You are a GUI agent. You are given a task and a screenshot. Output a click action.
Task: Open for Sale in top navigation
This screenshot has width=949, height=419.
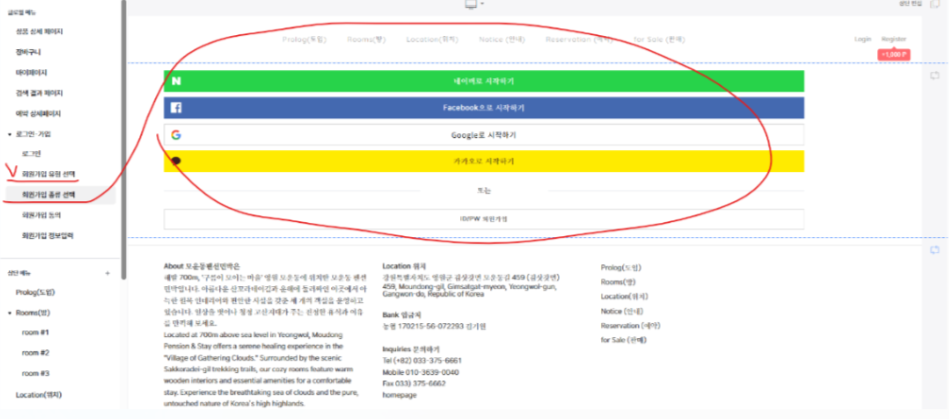(659, 39)
